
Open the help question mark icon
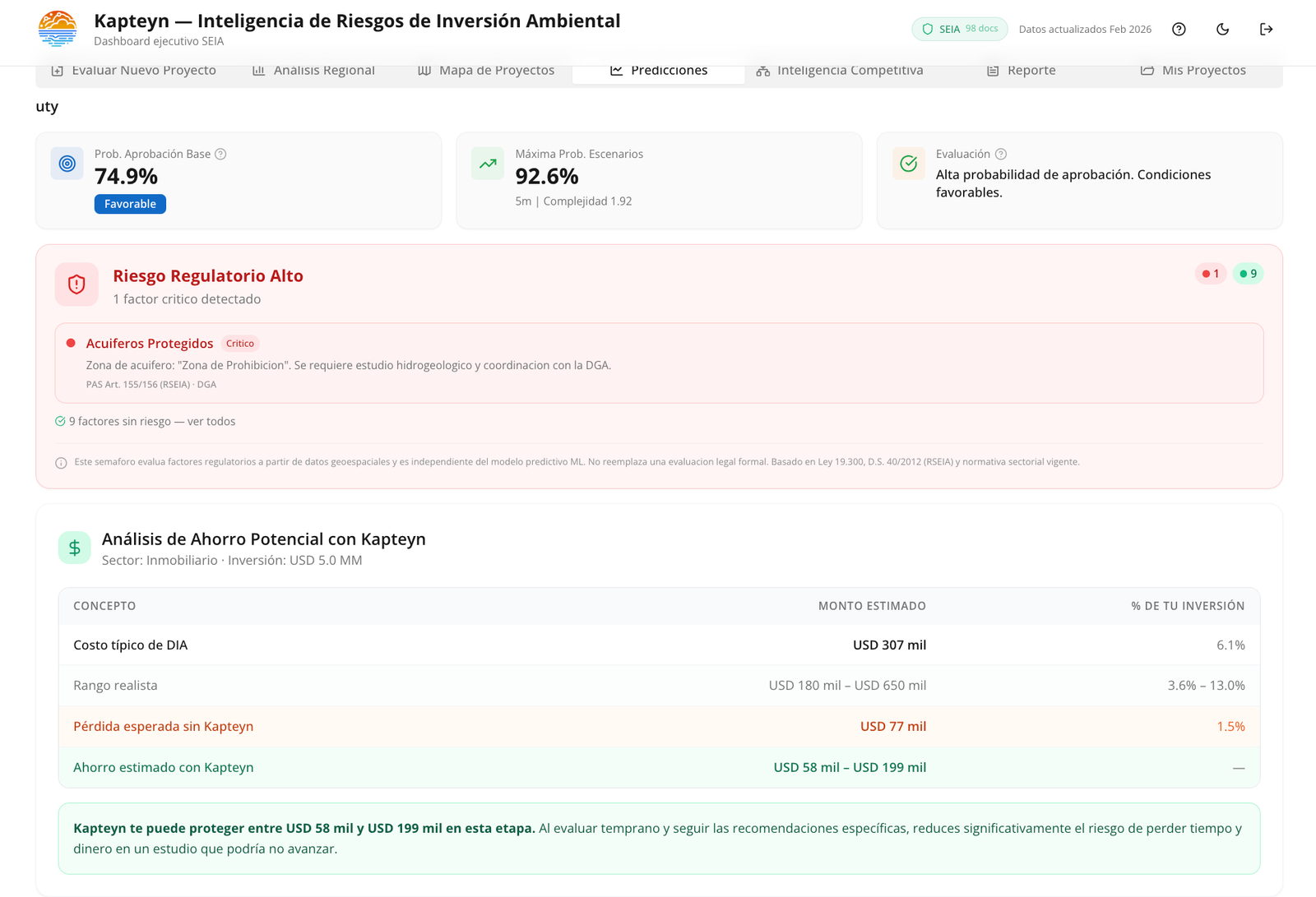click(x=1179, y=30)
